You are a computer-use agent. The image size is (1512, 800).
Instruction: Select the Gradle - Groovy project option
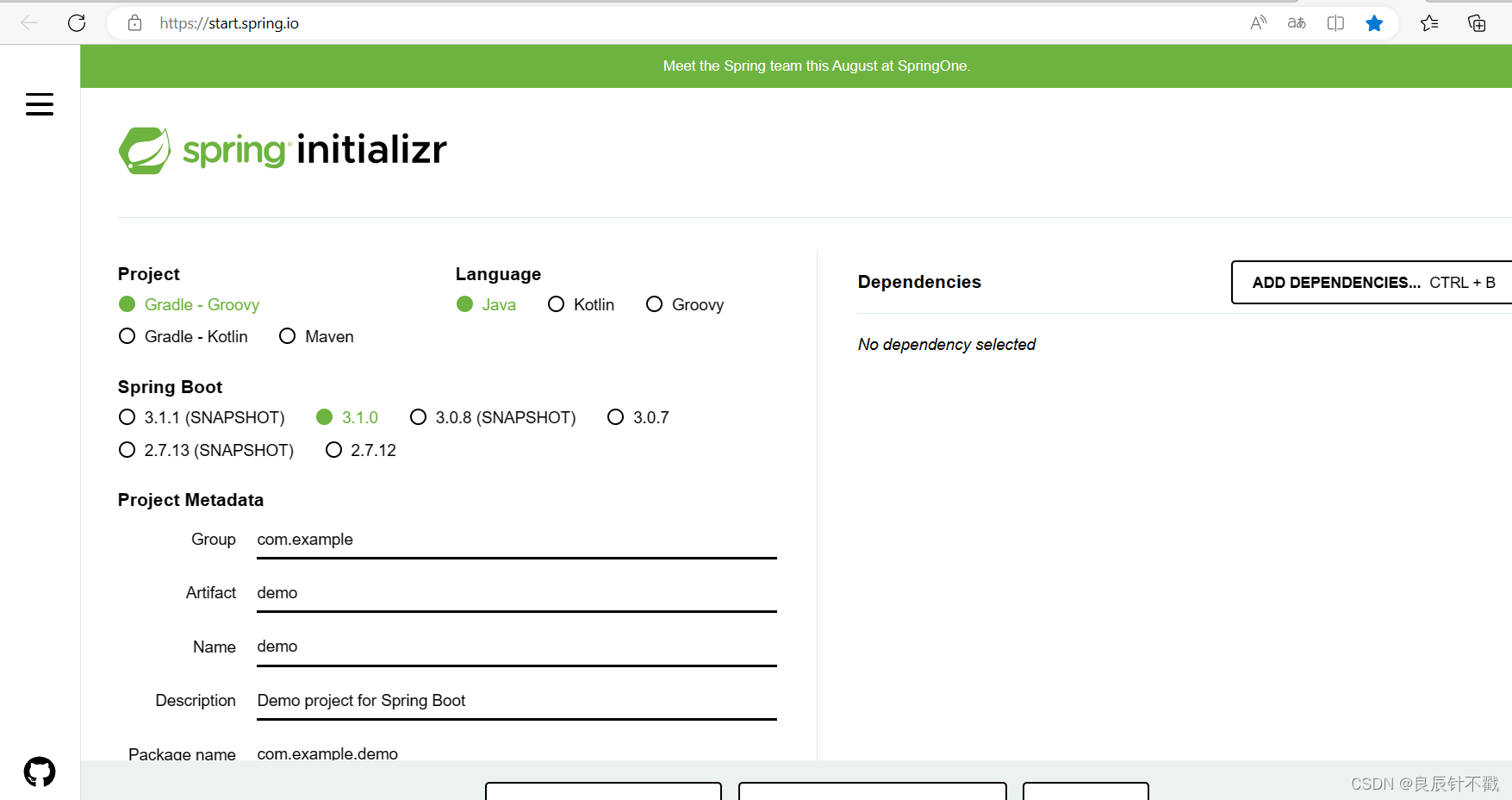pyautogui.click(x=189, y=304)
